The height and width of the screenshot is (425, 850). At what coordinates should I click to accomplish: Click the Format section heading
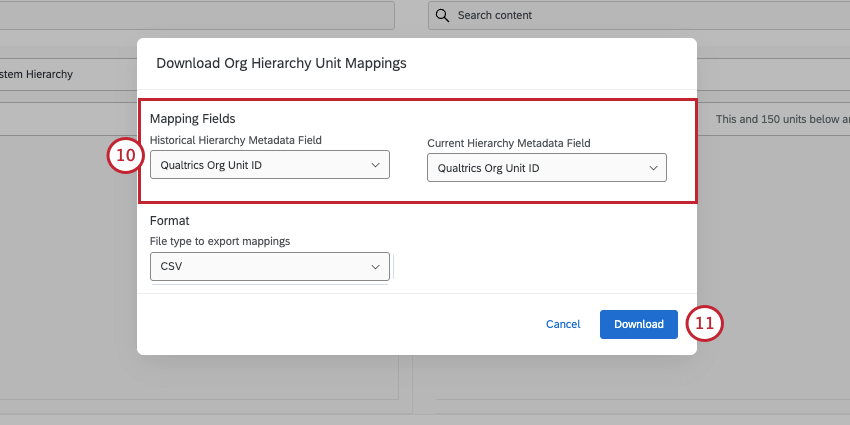[170, 220]
